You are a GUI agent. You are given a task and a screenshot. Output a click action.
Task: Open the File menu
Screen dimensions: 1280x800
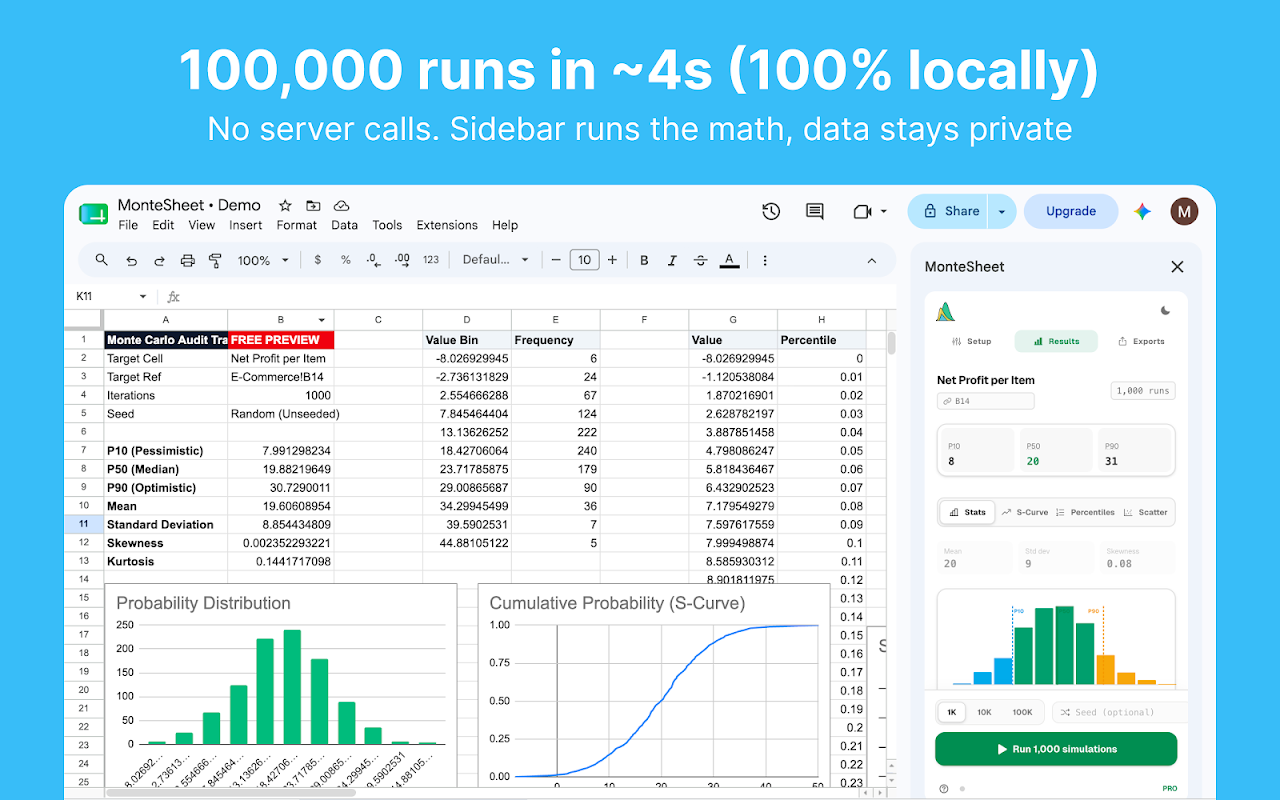(x=128, y=225)
